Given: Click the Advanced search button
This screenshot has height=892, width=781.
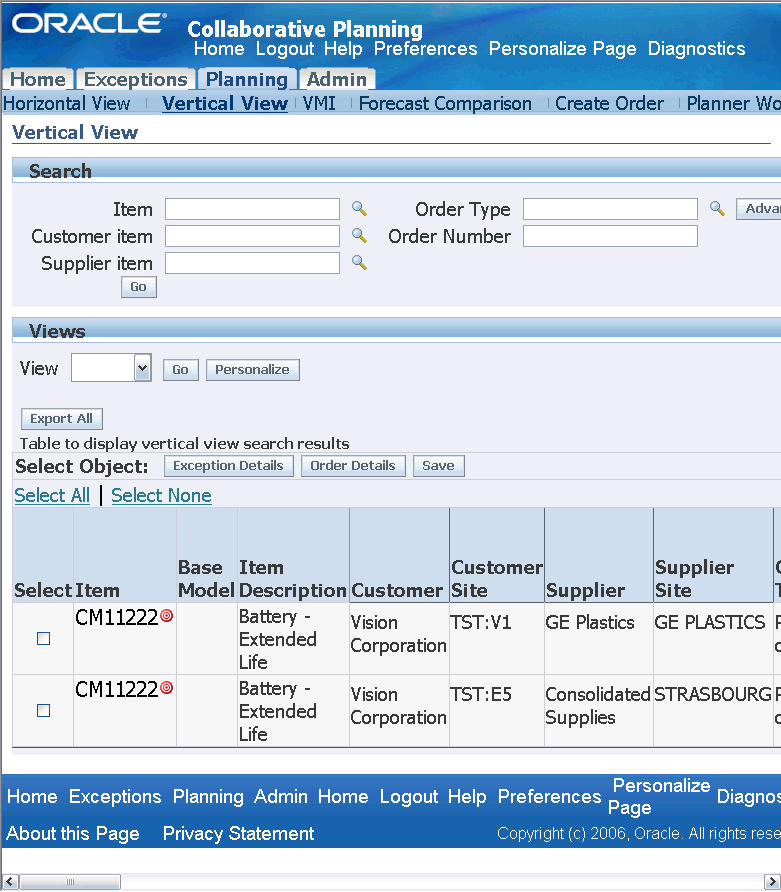Looking at the screenshot, I should [x=759, y=209].
